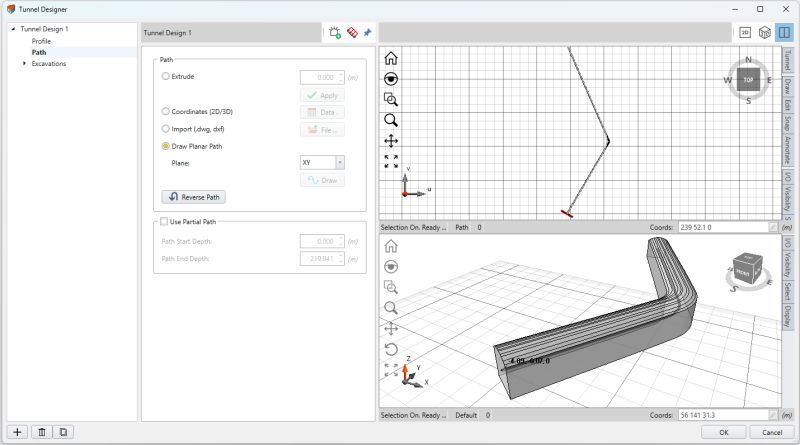Click the Apply button under Extrude
This screenshot has height=445, width=800.
[x=322, y=95]
